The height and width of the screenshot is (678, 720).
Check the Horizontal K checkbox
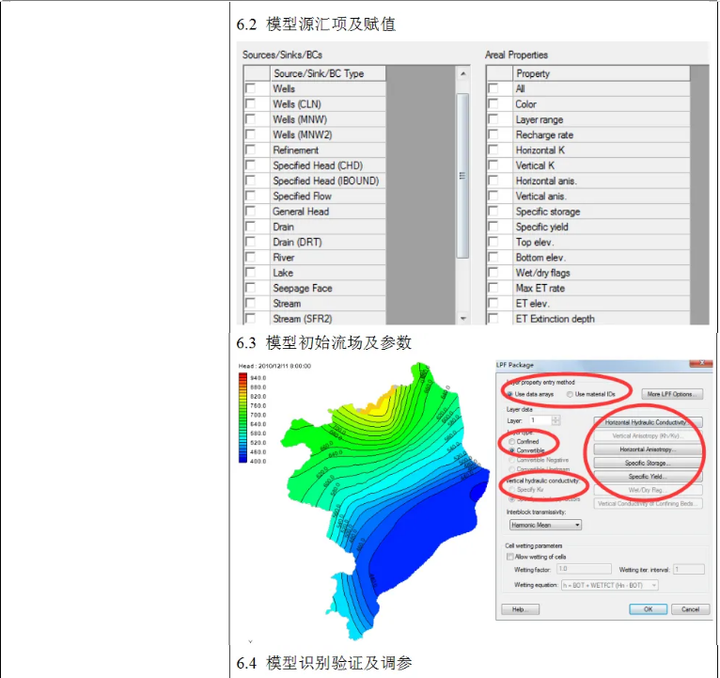(493, 150)
